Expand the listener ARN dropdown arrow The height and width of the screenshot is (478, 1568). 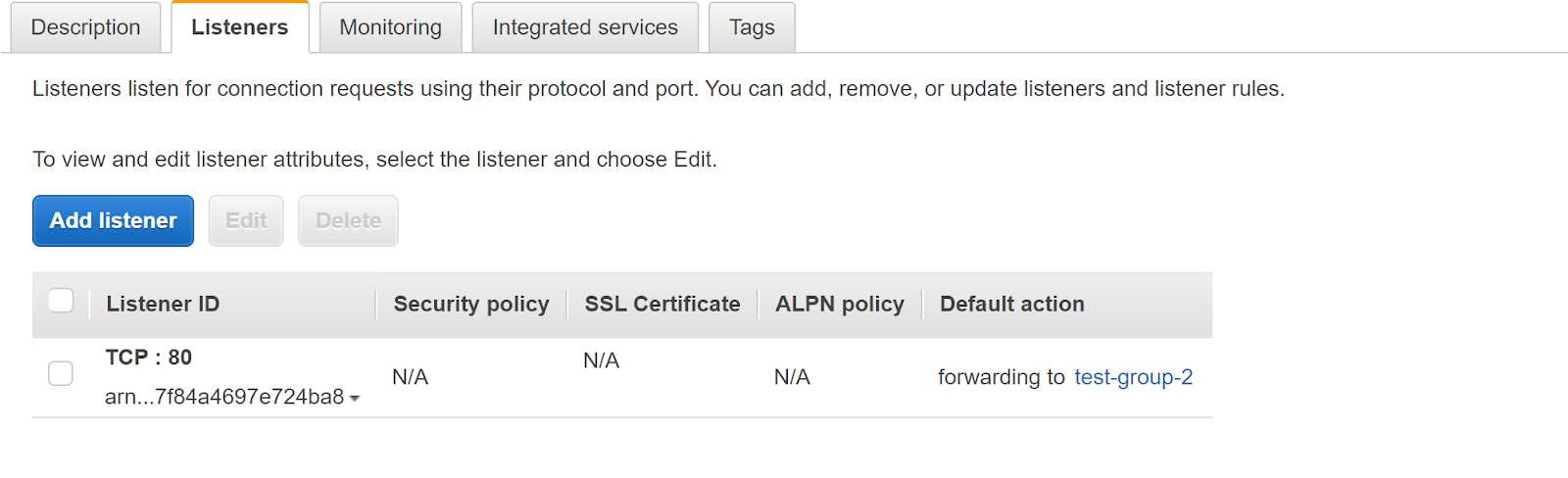pos(355,399)
